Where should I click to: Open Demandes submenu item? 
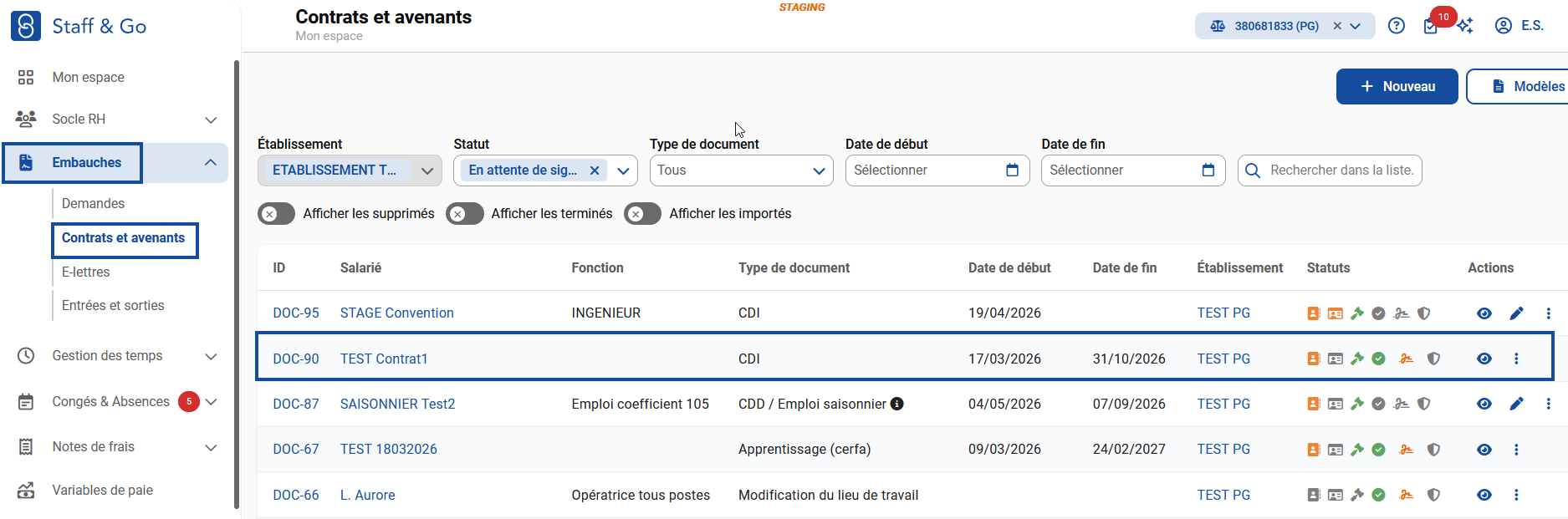[93, 204]
